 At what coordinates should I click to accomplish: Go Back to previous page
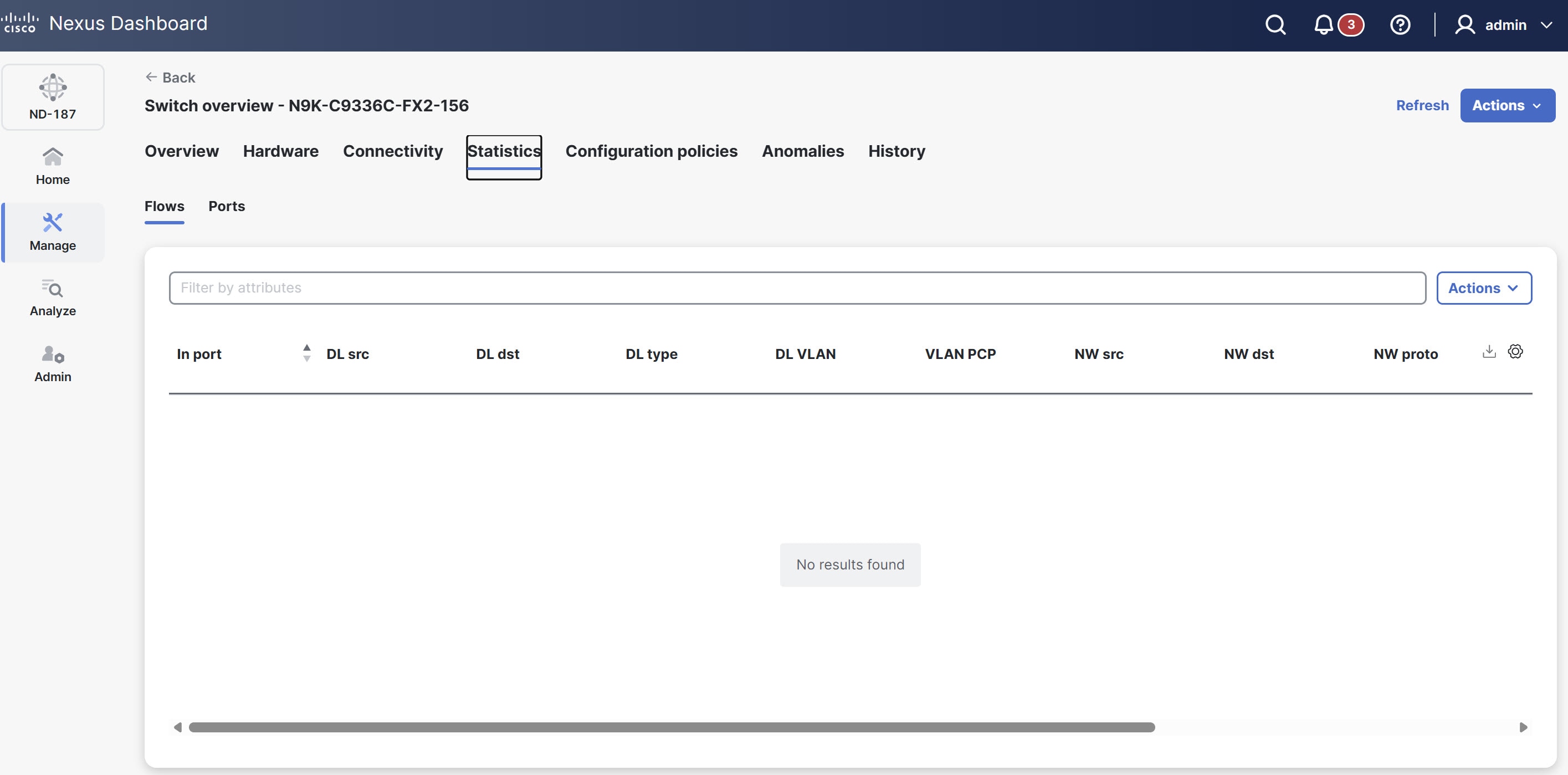[x=171, y=78]
